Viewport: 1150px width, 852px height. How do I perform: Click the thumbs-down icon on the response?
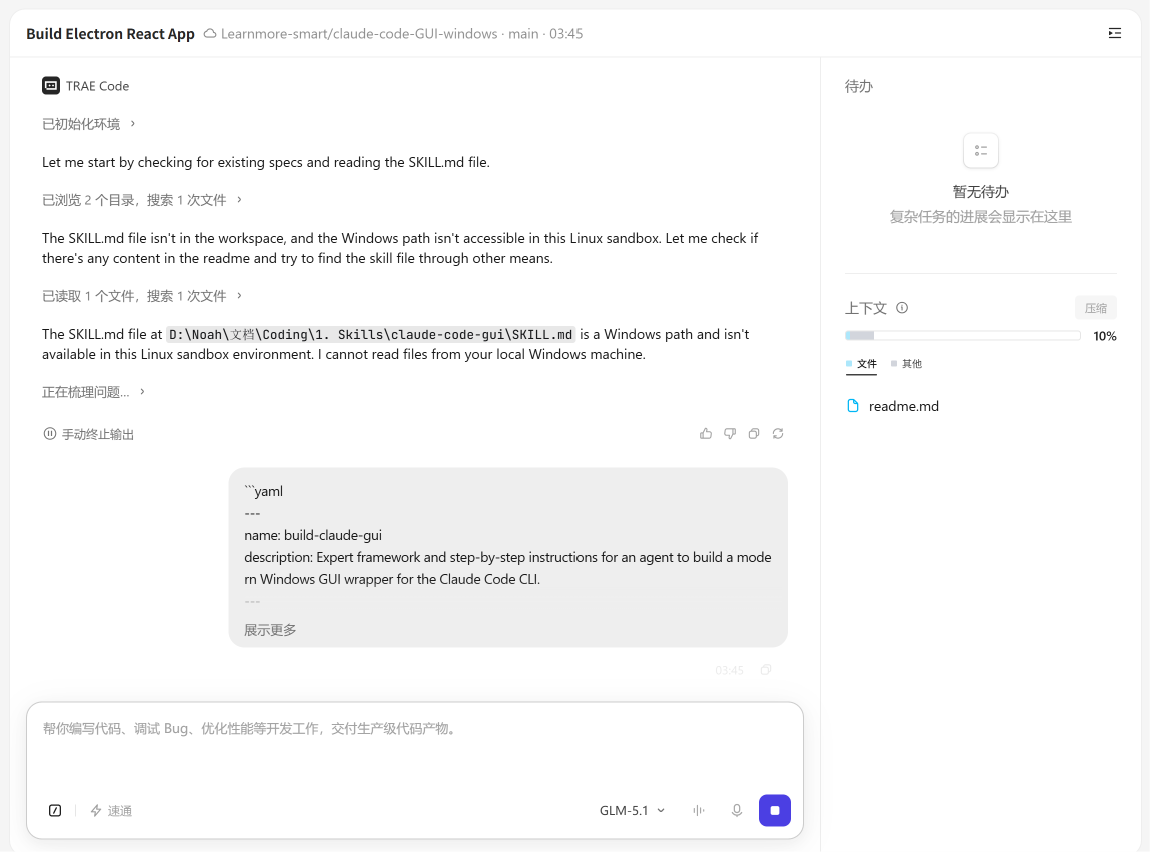tap(730, 433)
